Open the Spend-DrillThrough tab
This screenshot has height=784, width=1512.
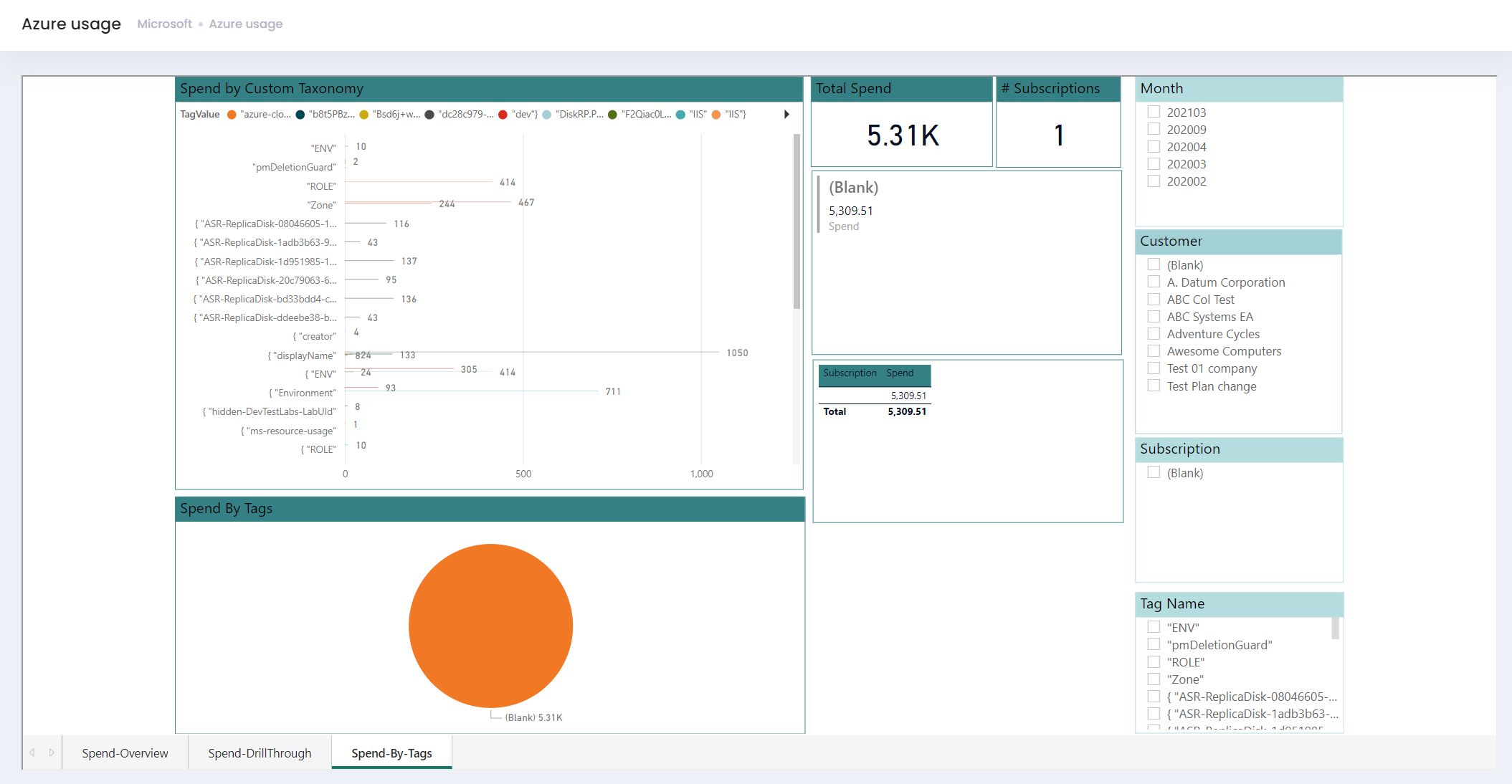tap(260, 753)
